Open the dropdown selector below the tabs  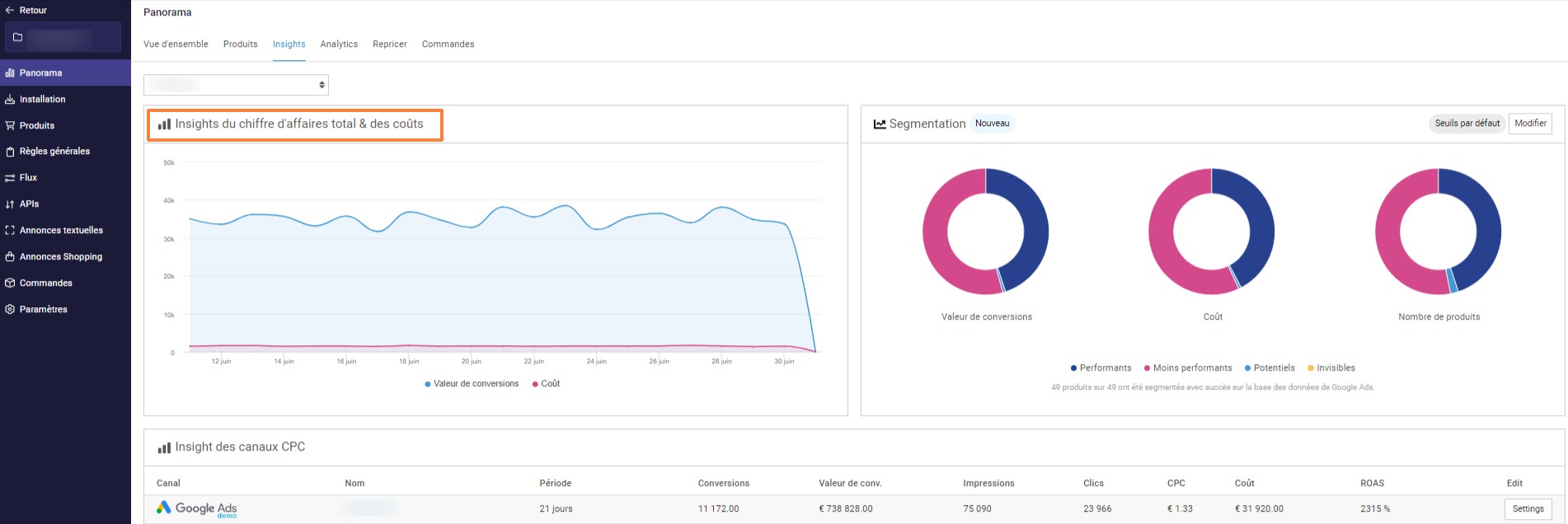tap(236, 85)
